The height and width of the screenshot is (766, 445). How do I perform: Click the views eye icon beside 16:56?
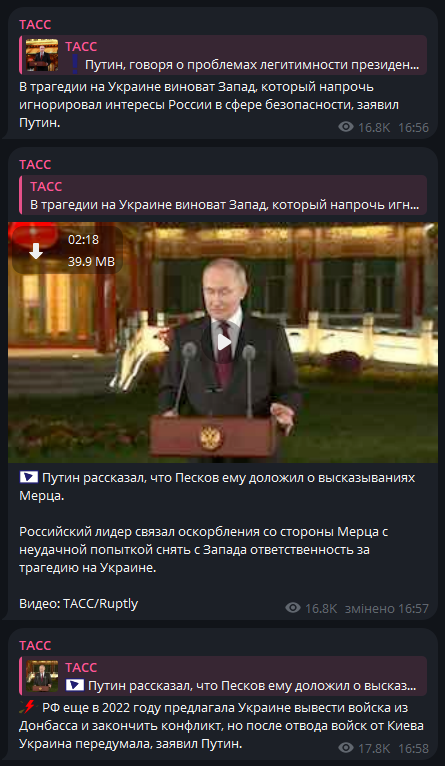point(346,127)
